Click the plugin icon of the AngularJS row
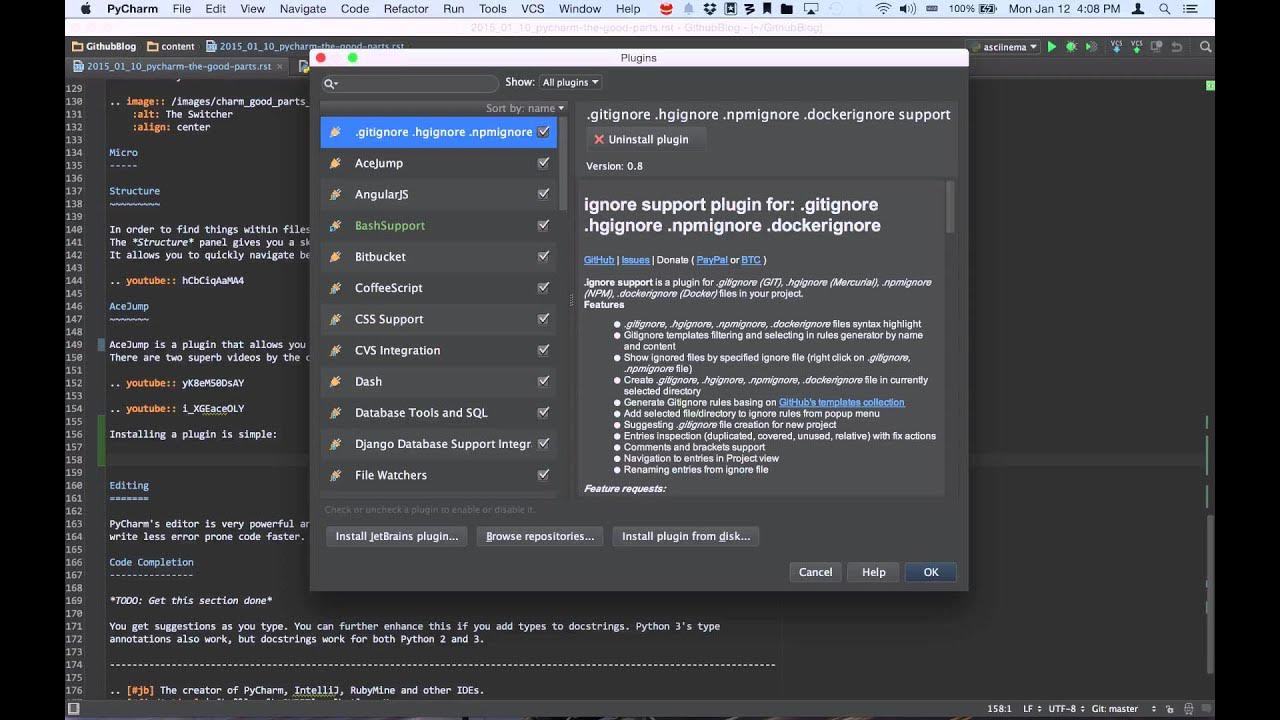Image resolution: width=1280 pixels, height=720 pixels. (335, 194)
